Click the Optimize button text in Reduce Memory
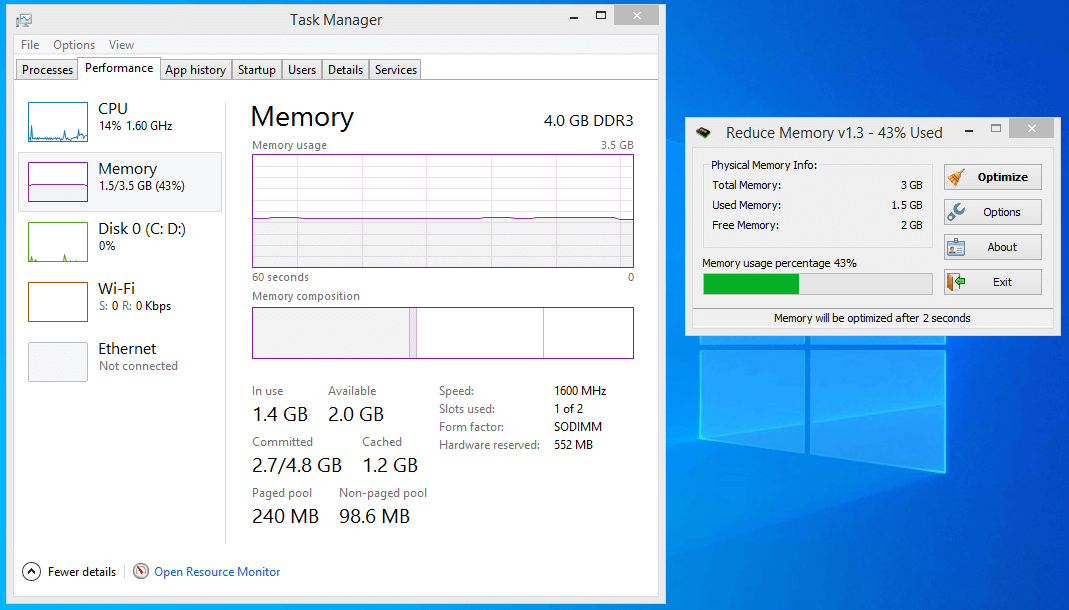Image resolution: width=1069 pixels, height=610 pixels. click(x=1002, y=177)
